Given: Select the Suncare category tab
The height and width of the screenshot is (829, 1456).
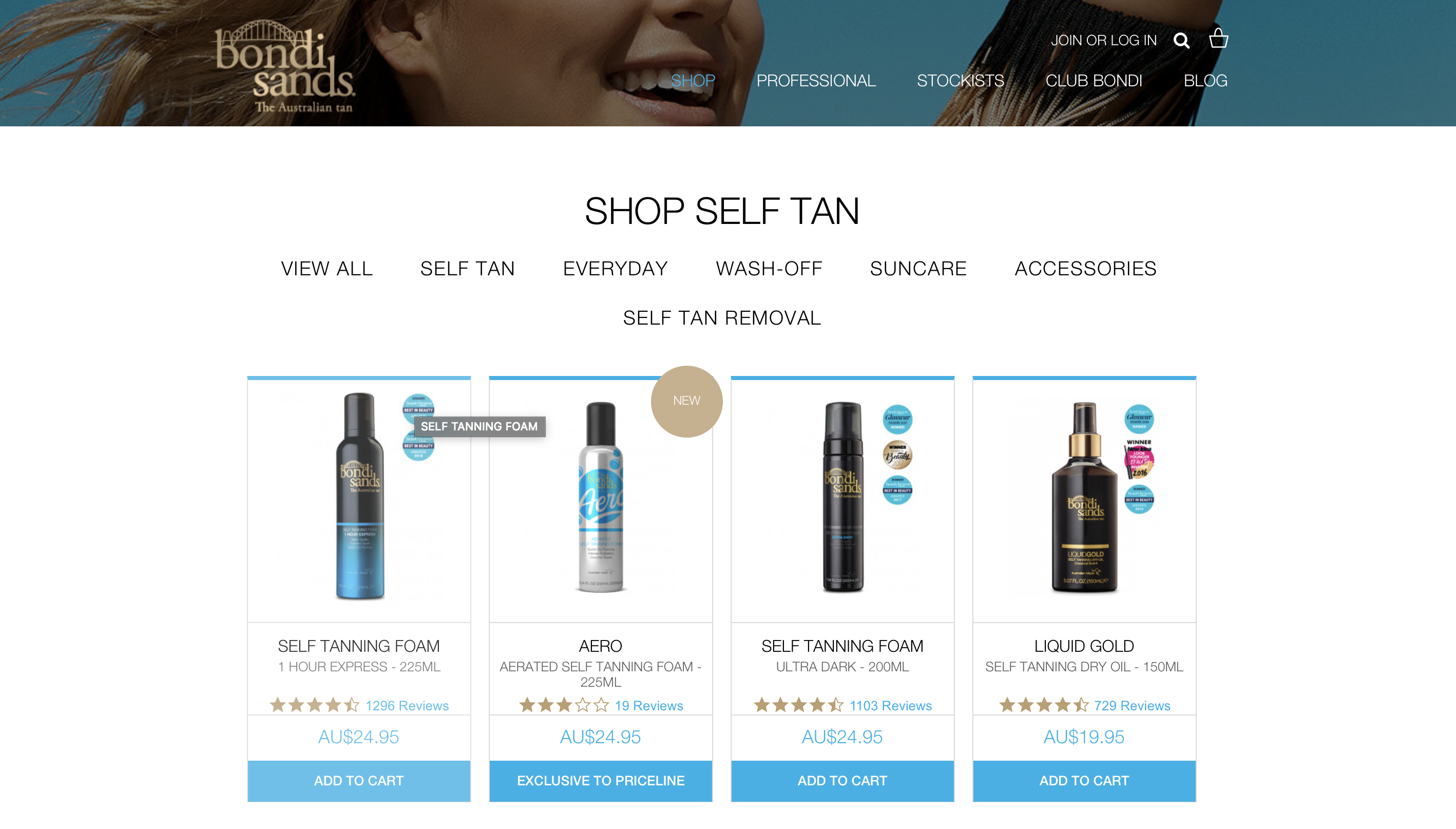Looking at the screenshot, I should point(918,269).
